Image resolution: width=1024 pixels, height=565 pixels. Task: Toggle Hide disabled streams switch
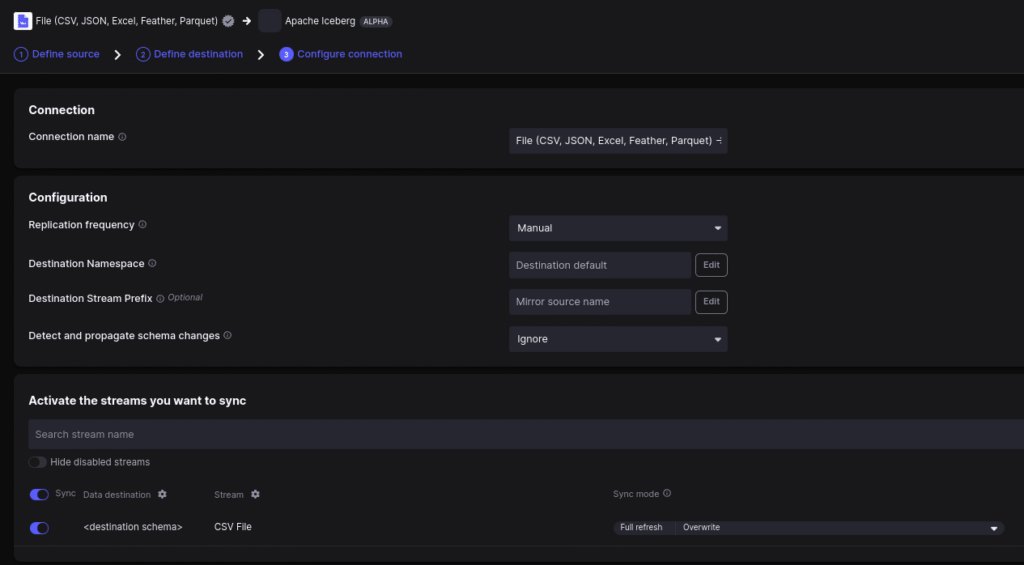37,462
